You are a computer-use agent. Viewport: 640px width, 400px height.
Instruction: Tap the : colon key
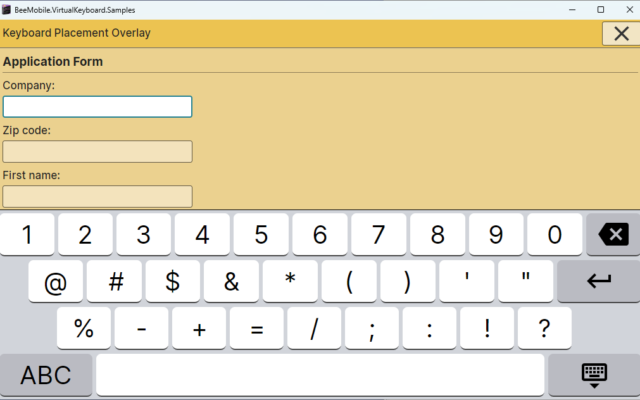429,328
